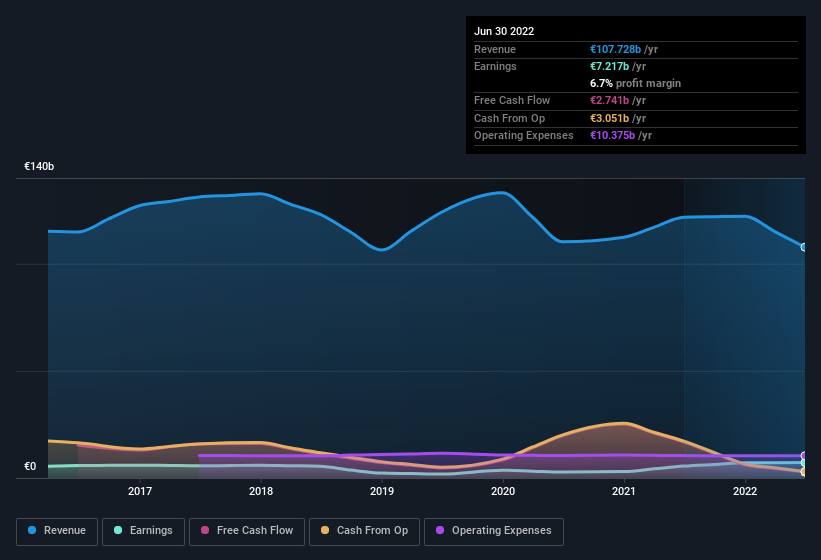Click the Earnings label in tooltip

pos(495,66)
